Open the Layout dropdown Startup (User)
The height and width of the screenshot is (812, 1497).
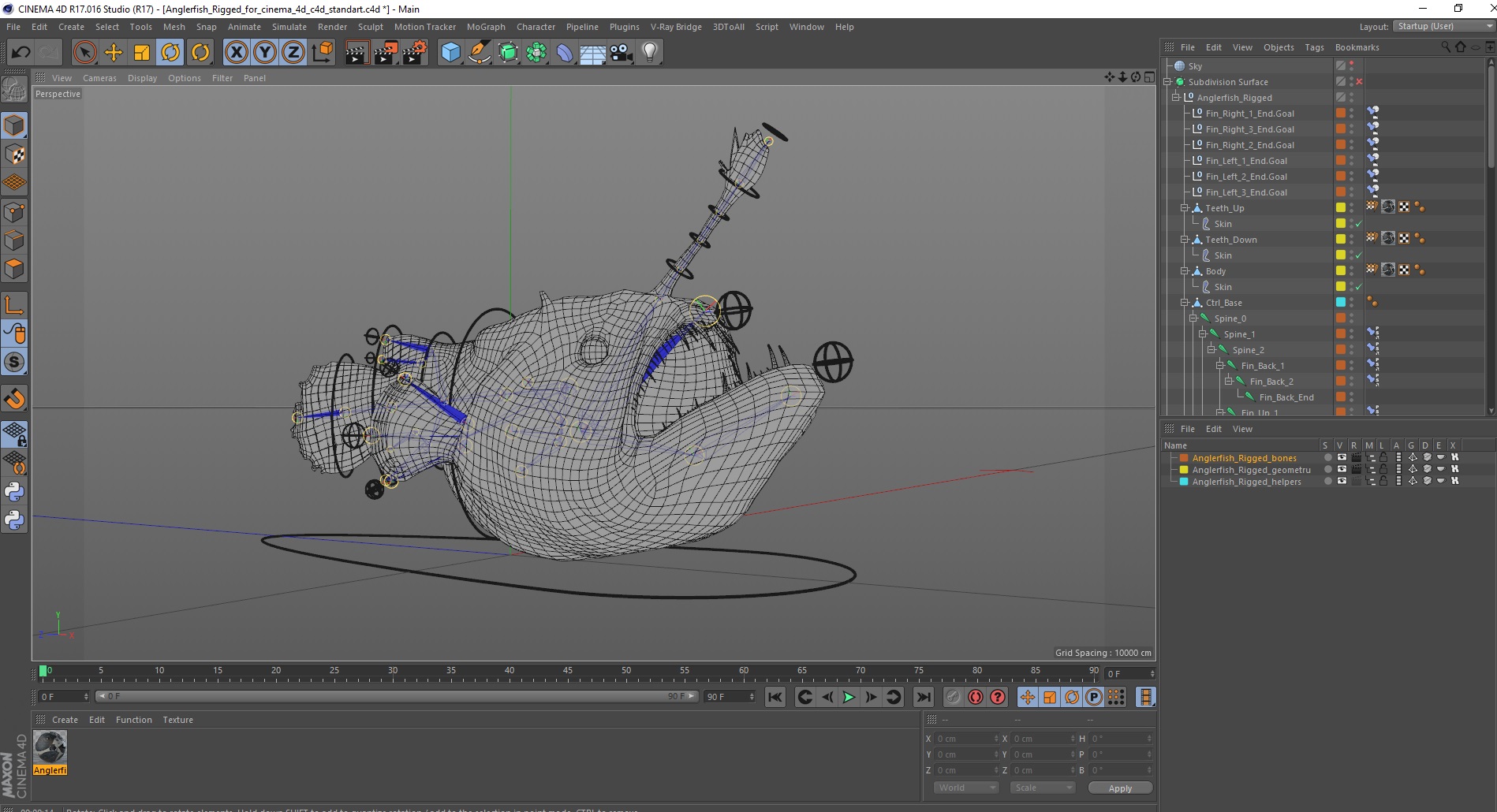(x=1444, y=26)
